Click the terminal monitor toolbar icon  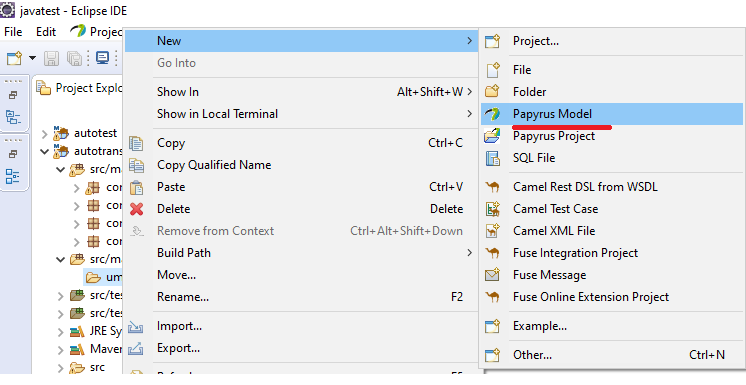102,58
